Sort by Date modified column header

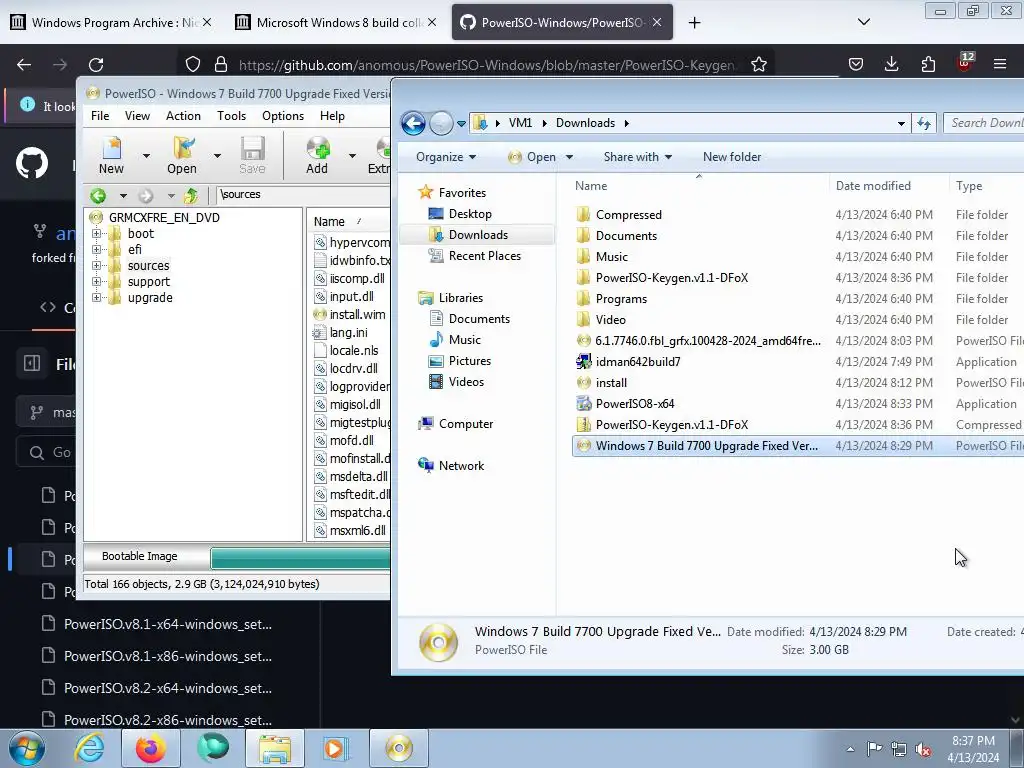pos(872,186)
